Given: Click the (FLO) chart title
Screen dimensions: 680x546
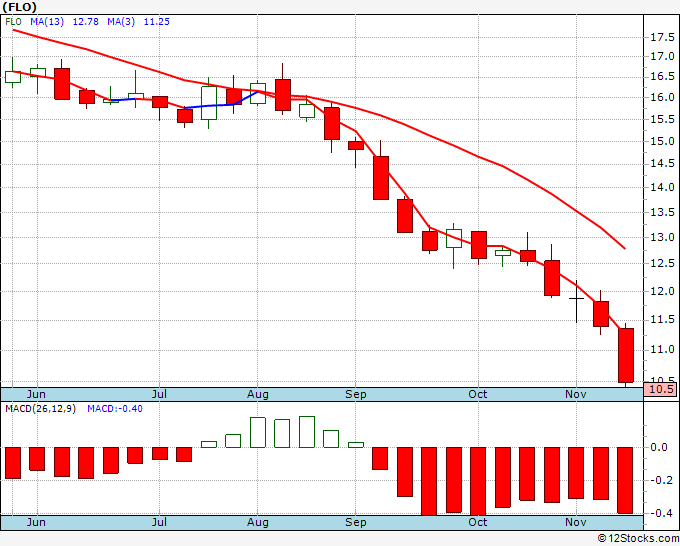Looking at the screenshot, I should (x=20, y=7).
